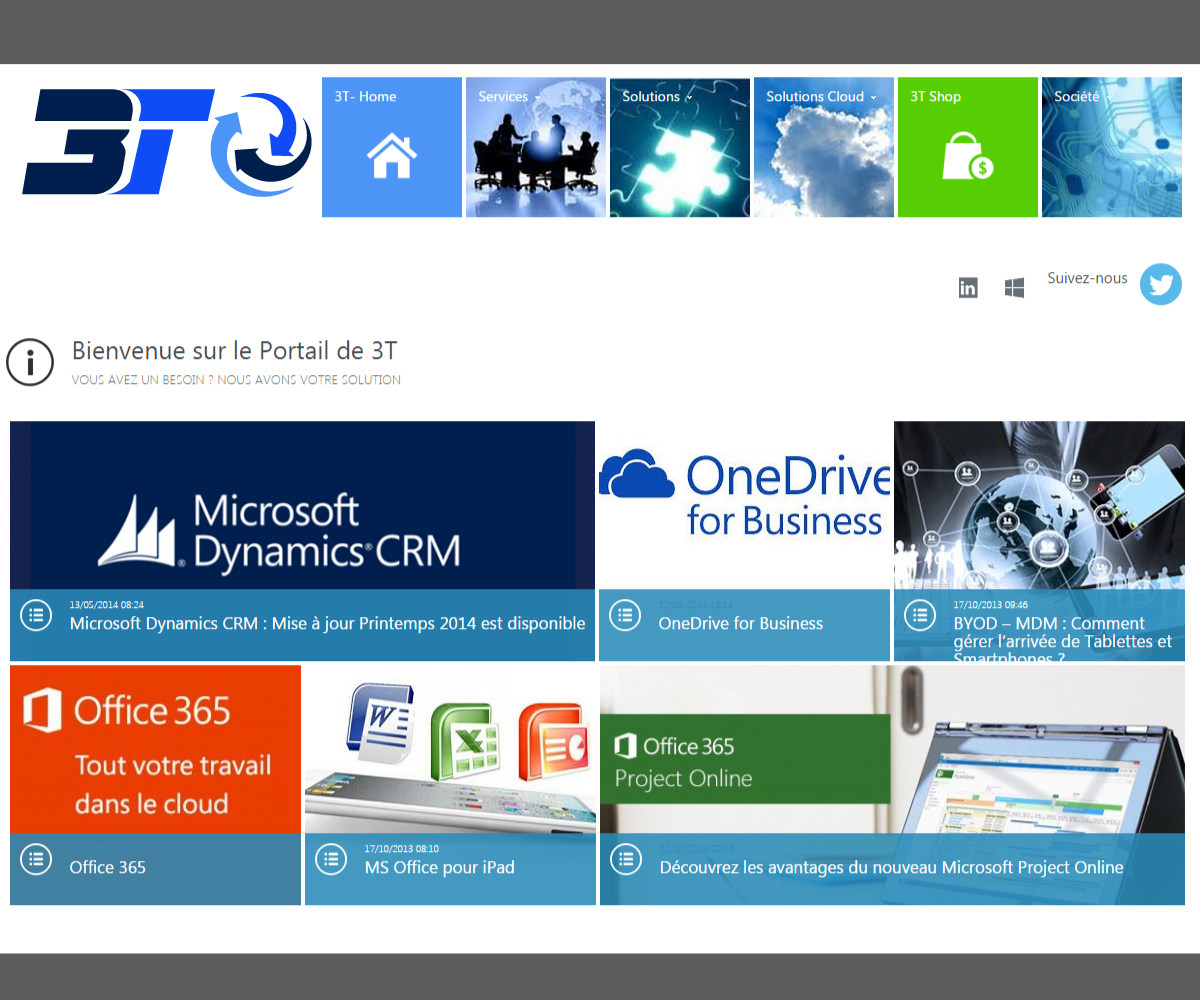Click list icon beside OneDrive for Business title

(x=625, y=615)
